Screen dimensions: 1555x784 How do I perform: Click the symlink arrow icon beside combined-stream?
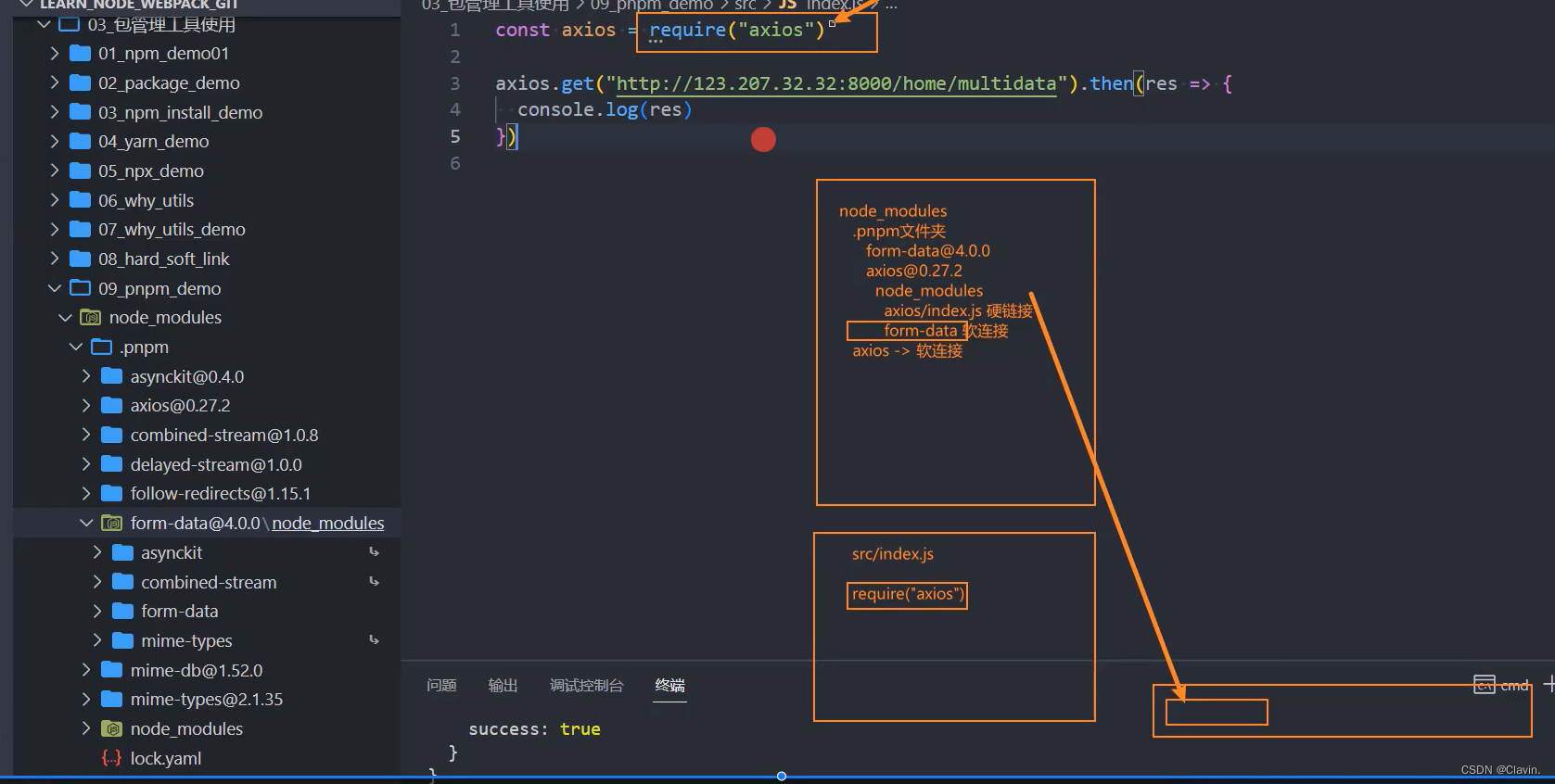click(x=374, y=582)
